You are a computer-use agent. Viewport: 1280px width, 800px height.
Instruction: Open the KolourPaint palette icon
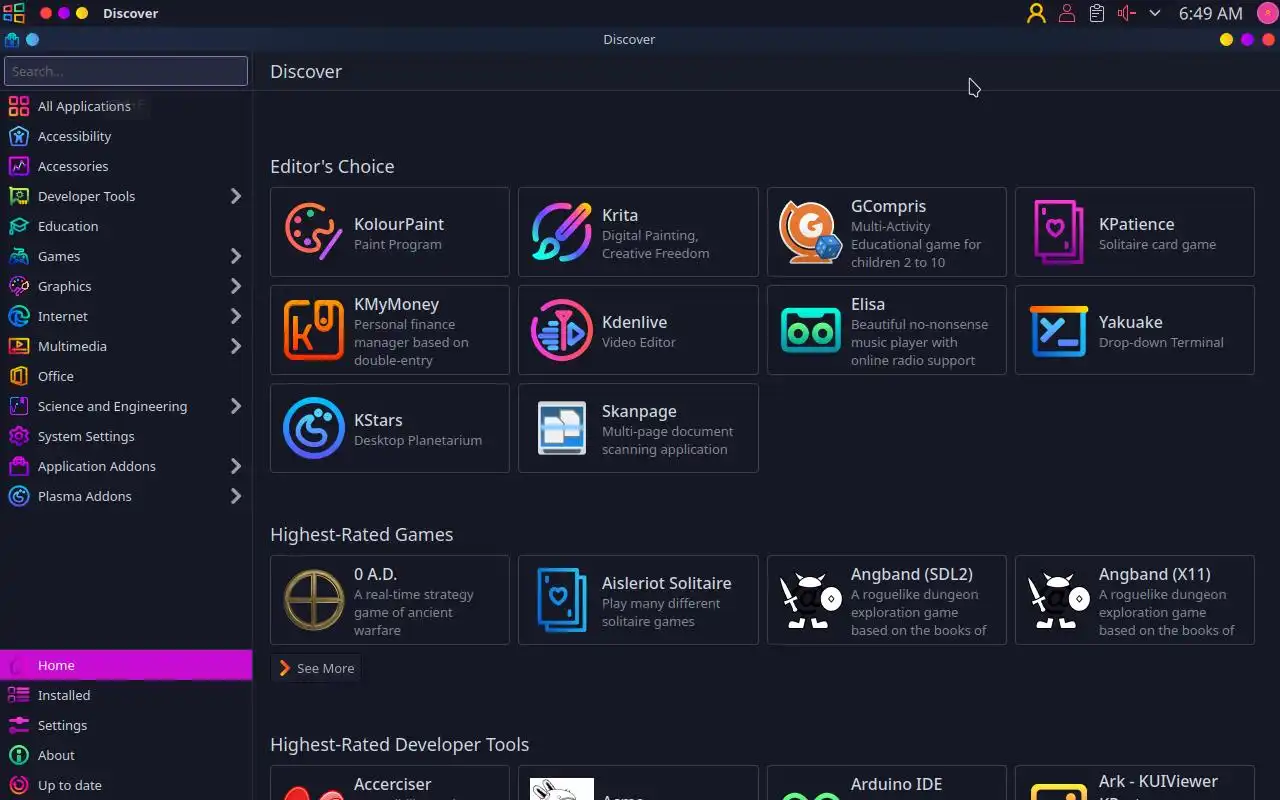[314, 232]
